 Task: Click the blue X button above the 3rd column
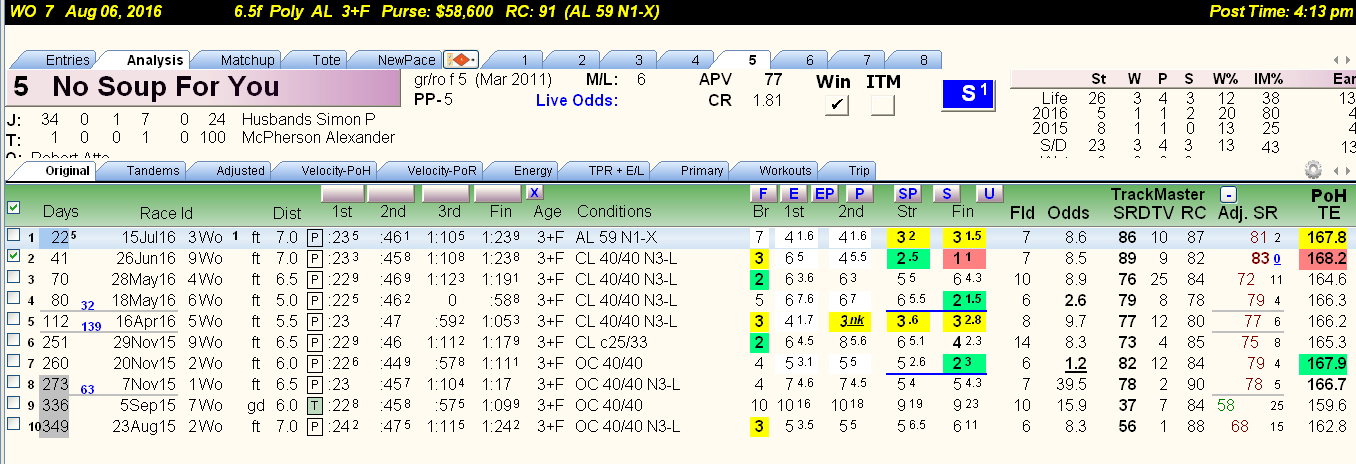tap(535, 192)
